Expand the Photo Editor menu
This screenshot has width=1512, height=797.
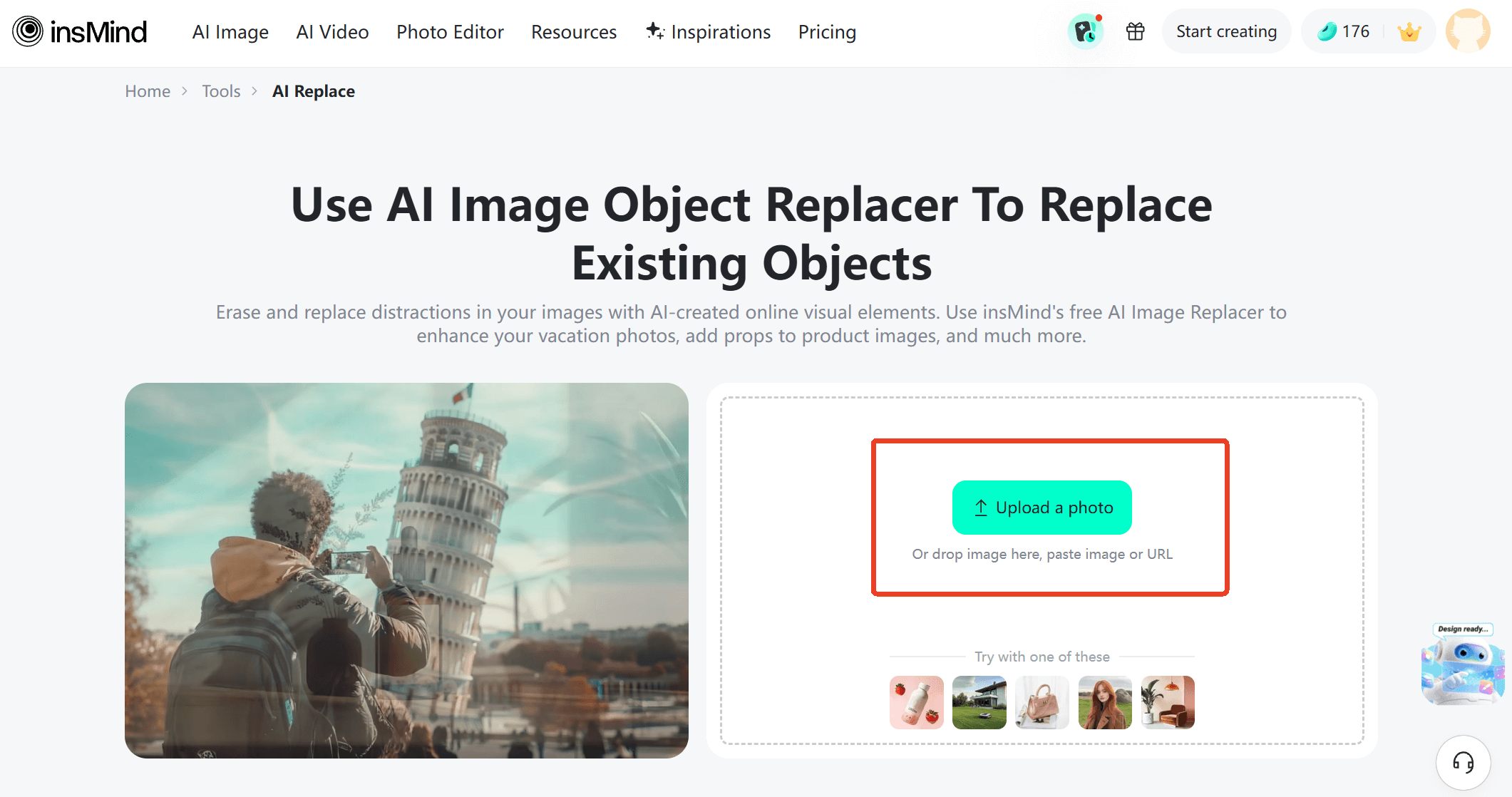(450, 32)
